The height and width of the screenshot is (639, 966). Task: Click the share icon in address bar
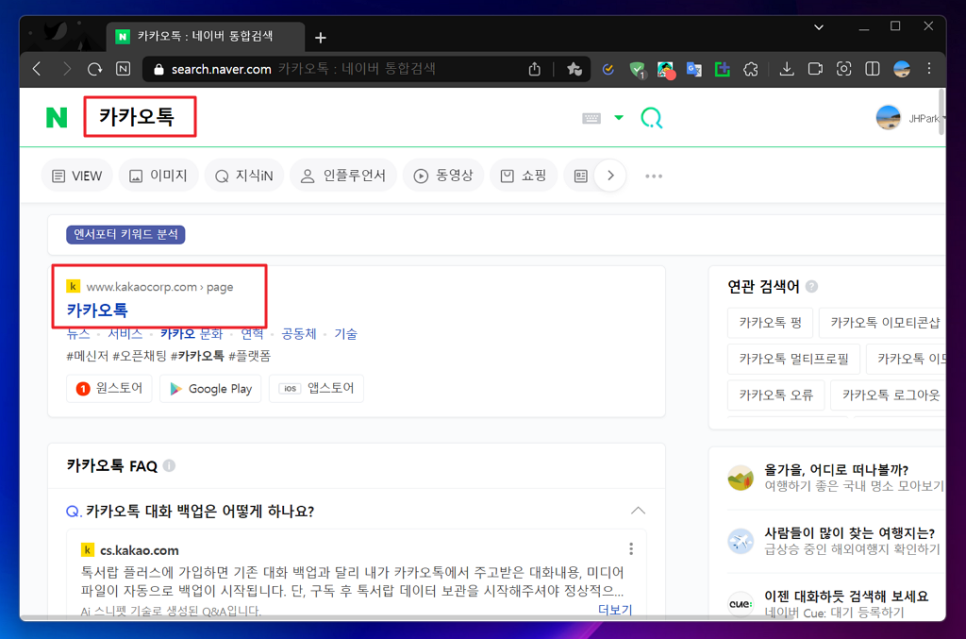pyautogui.click(x=535, y=69)
